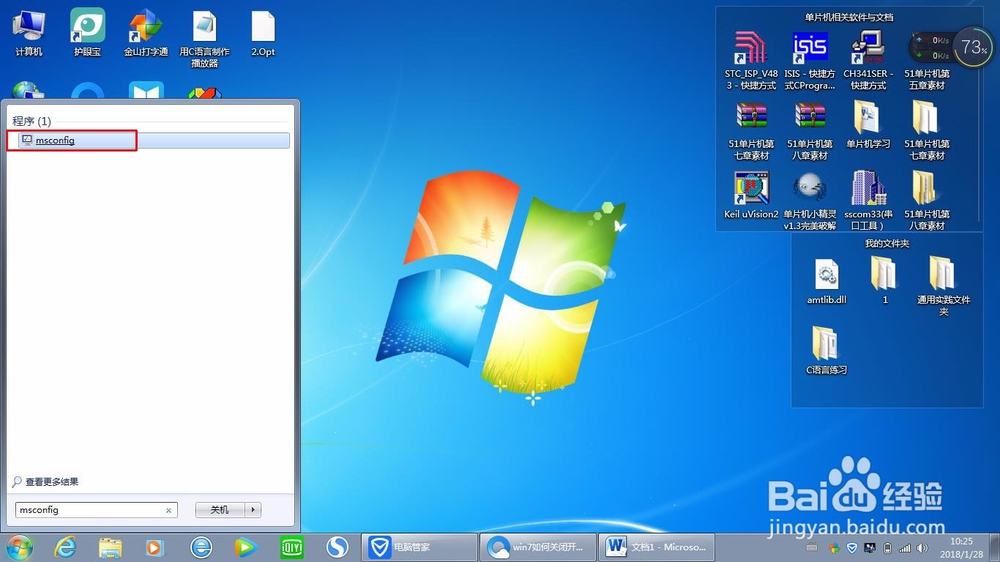Click the 程序 (1) results header
Image resolution: width=1000 pixels, height=562 pixels.
click(x=31, y=121)
